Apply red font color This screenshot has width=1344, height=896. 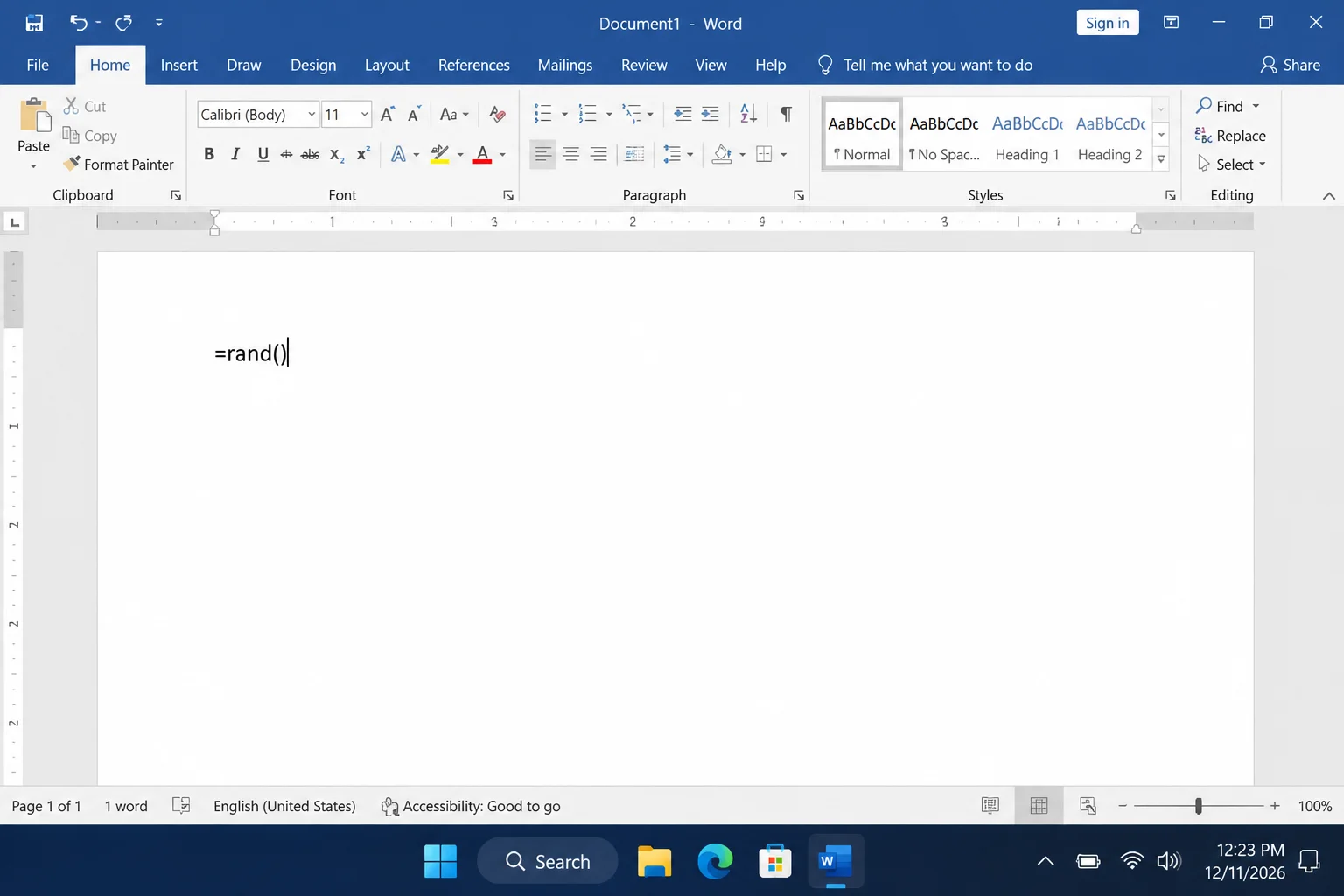[482, 155]
